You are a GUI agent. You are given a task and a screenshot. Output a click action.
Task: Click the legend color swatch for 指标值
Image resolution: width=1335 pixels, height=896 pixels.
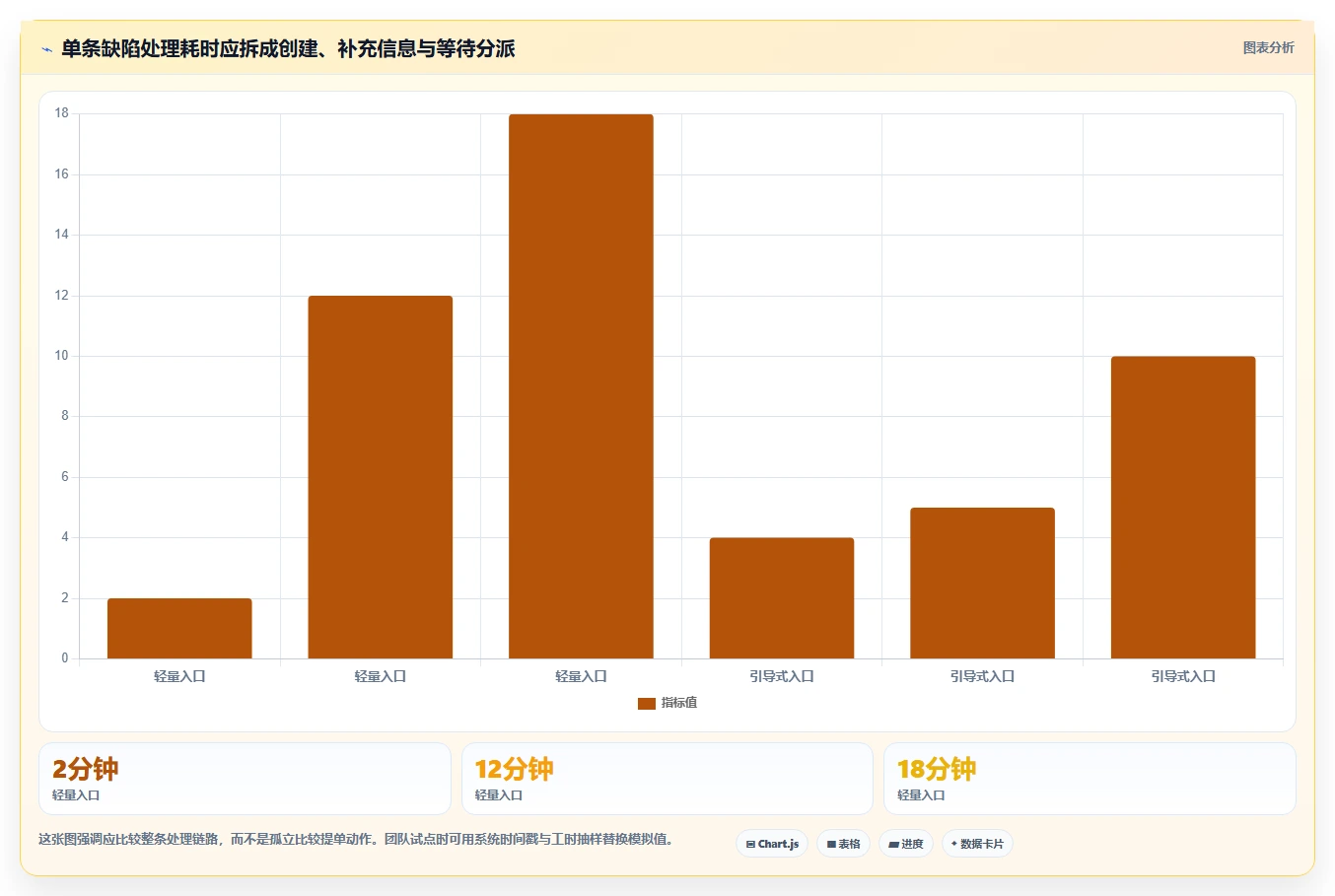[x=647, y=703]
